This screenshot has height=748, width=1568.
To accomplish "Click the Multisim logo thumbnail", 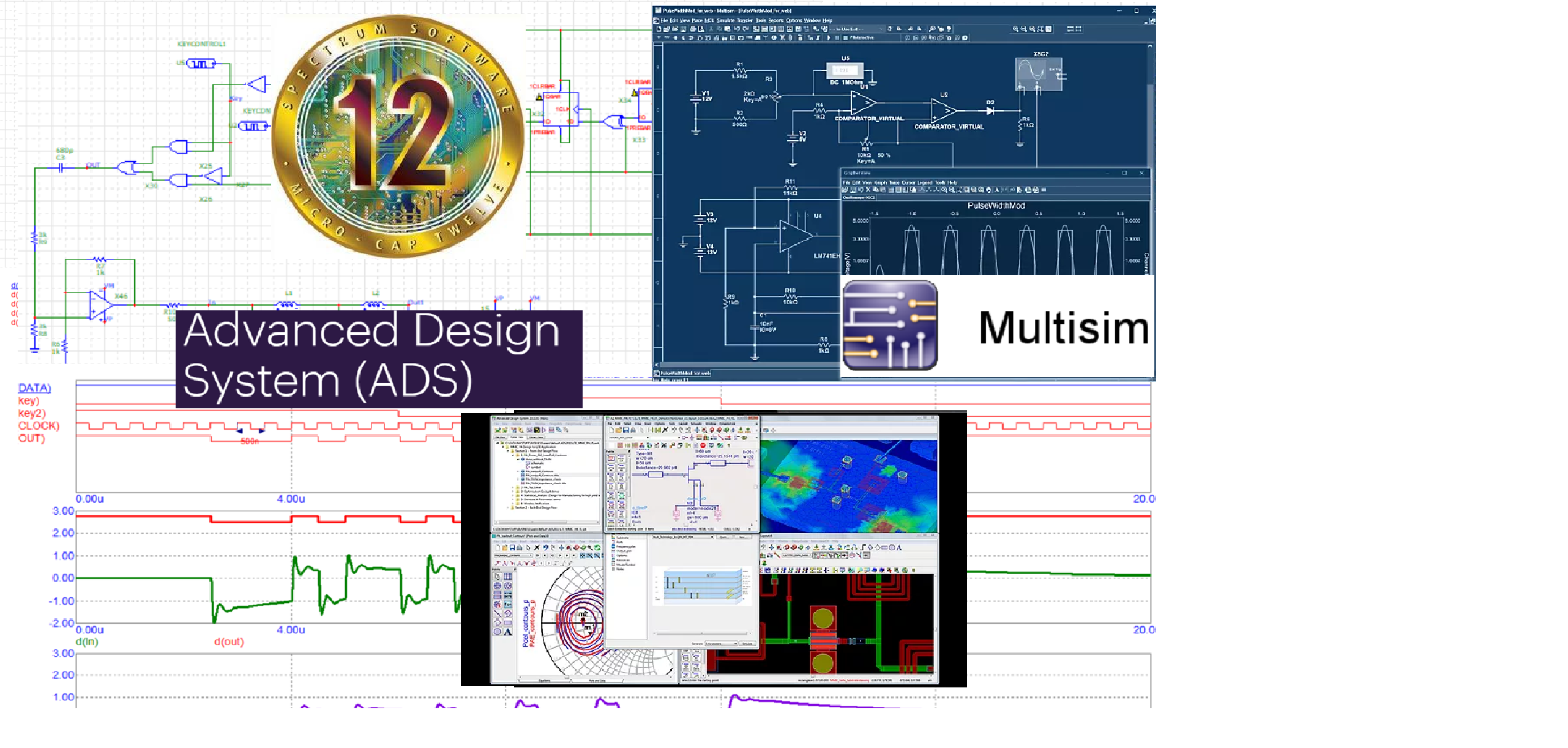I will (x=889, y=324).
